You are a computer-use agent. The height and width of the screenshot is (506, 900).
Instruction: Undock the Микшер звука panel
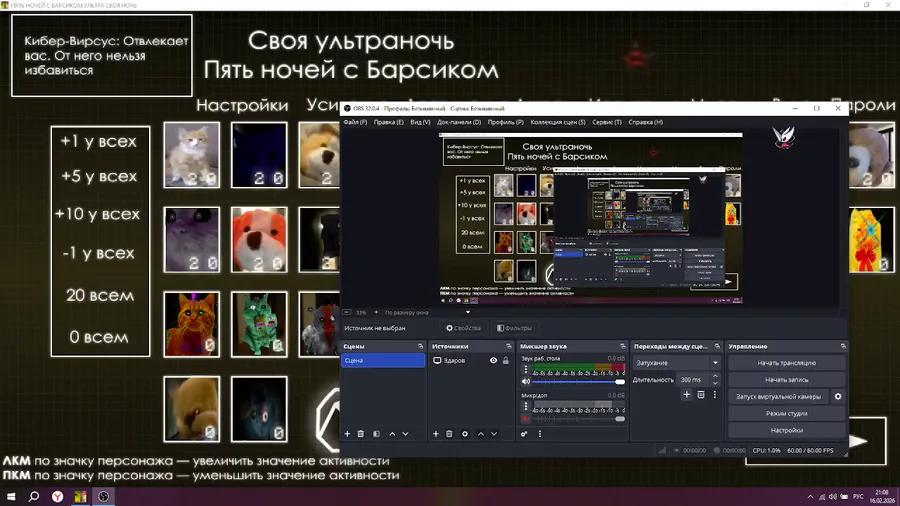coord(623,347)
